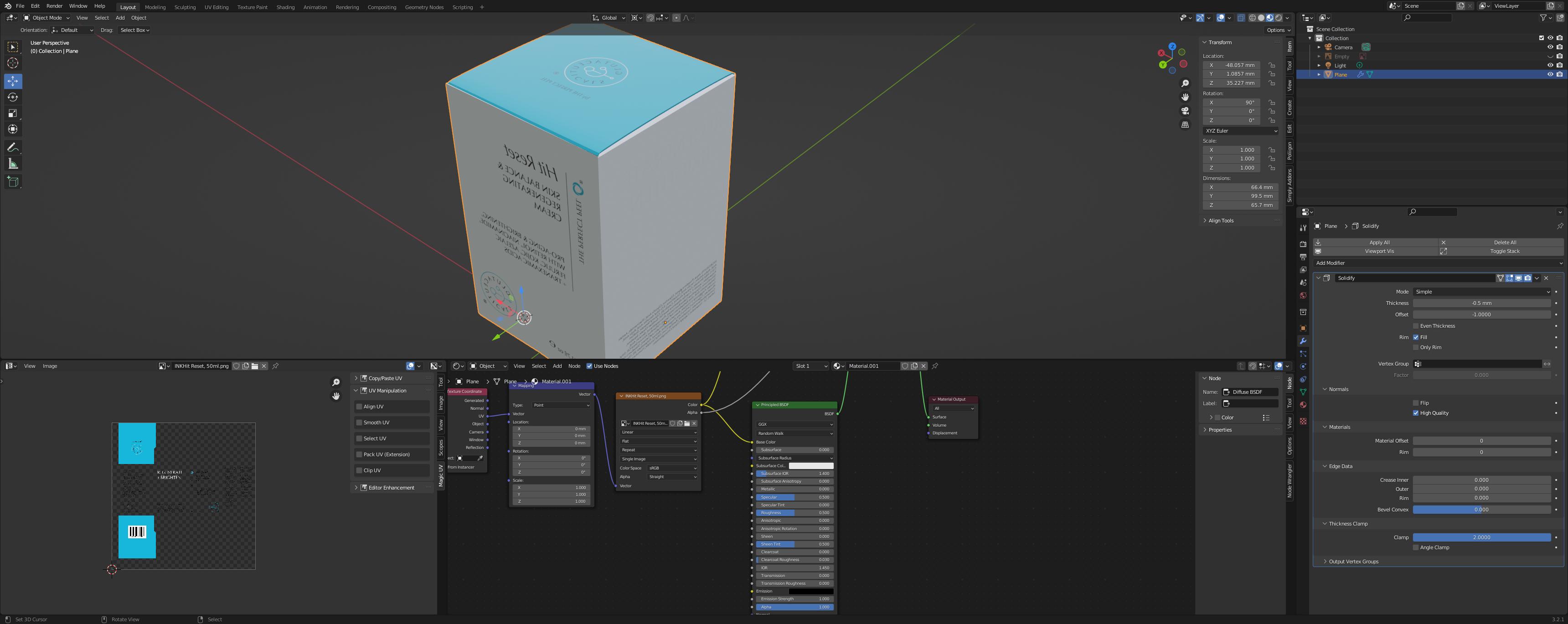Viewport: 1568px width, 624px height.
Task: Toggle camera view icon in viewport
Action: 1185,111
